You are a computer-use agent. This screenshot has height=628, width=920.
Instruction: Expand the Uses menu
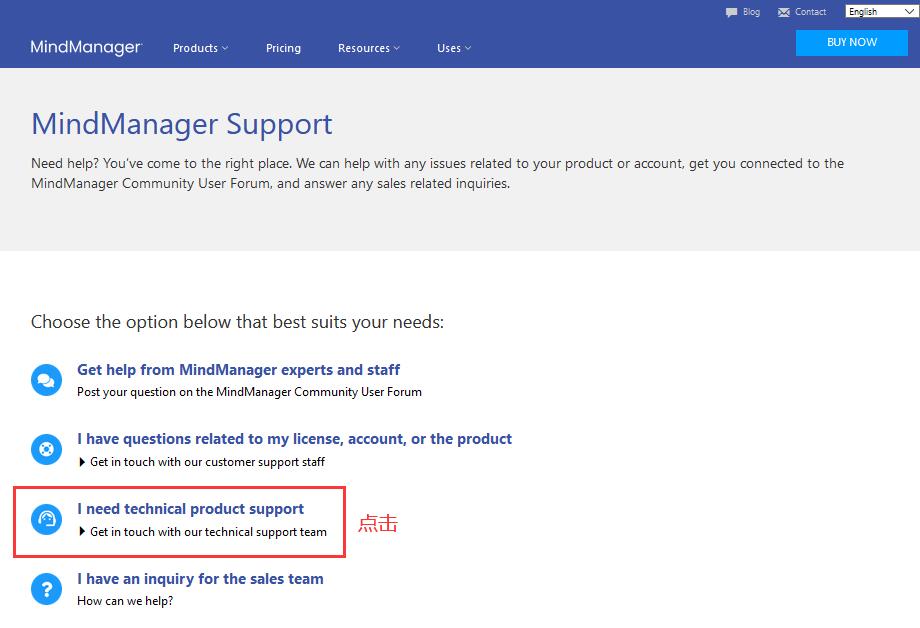pos(453,48)
